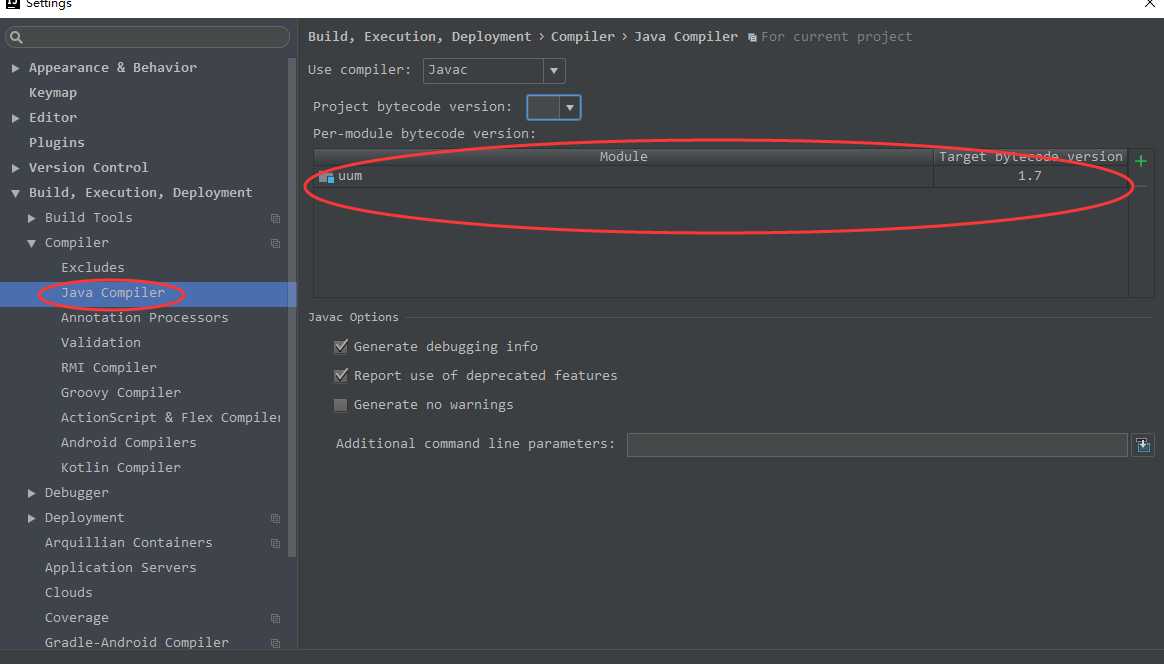Click the project-scope icon beside Build Tools
Screen dimensions: 1164x664
click(275, 218)
